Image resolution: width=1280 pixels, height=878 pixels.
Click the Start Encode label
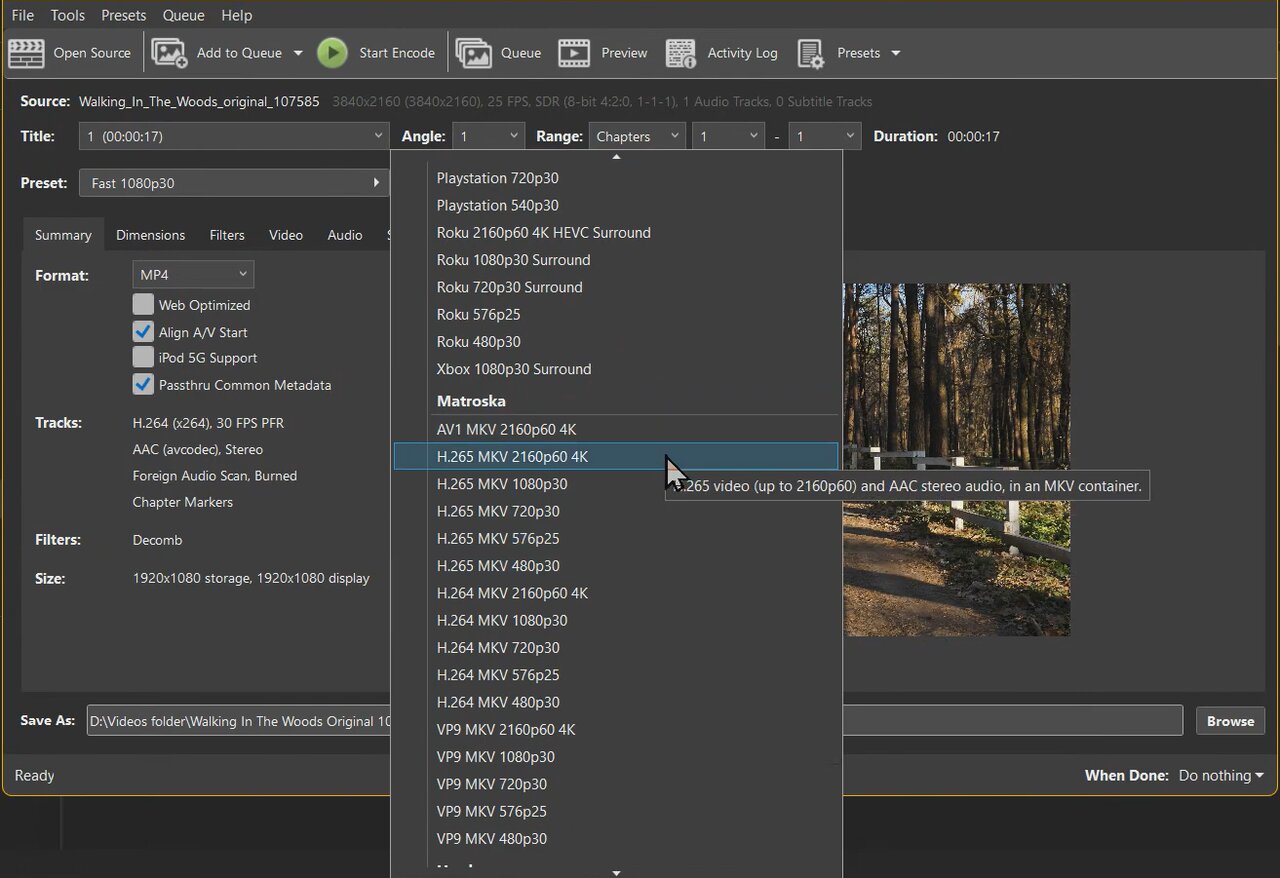pos(397,53)
